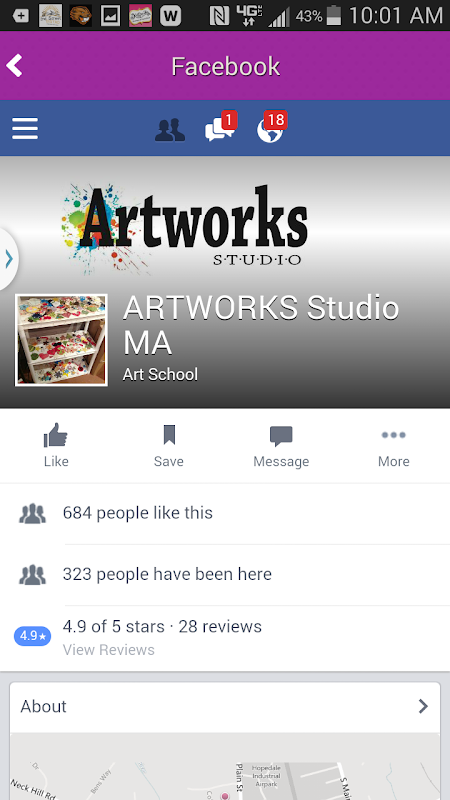Screen dimensions: 450x800
Task: Open the 4.9 star rating badge
Action: point(32,636)
